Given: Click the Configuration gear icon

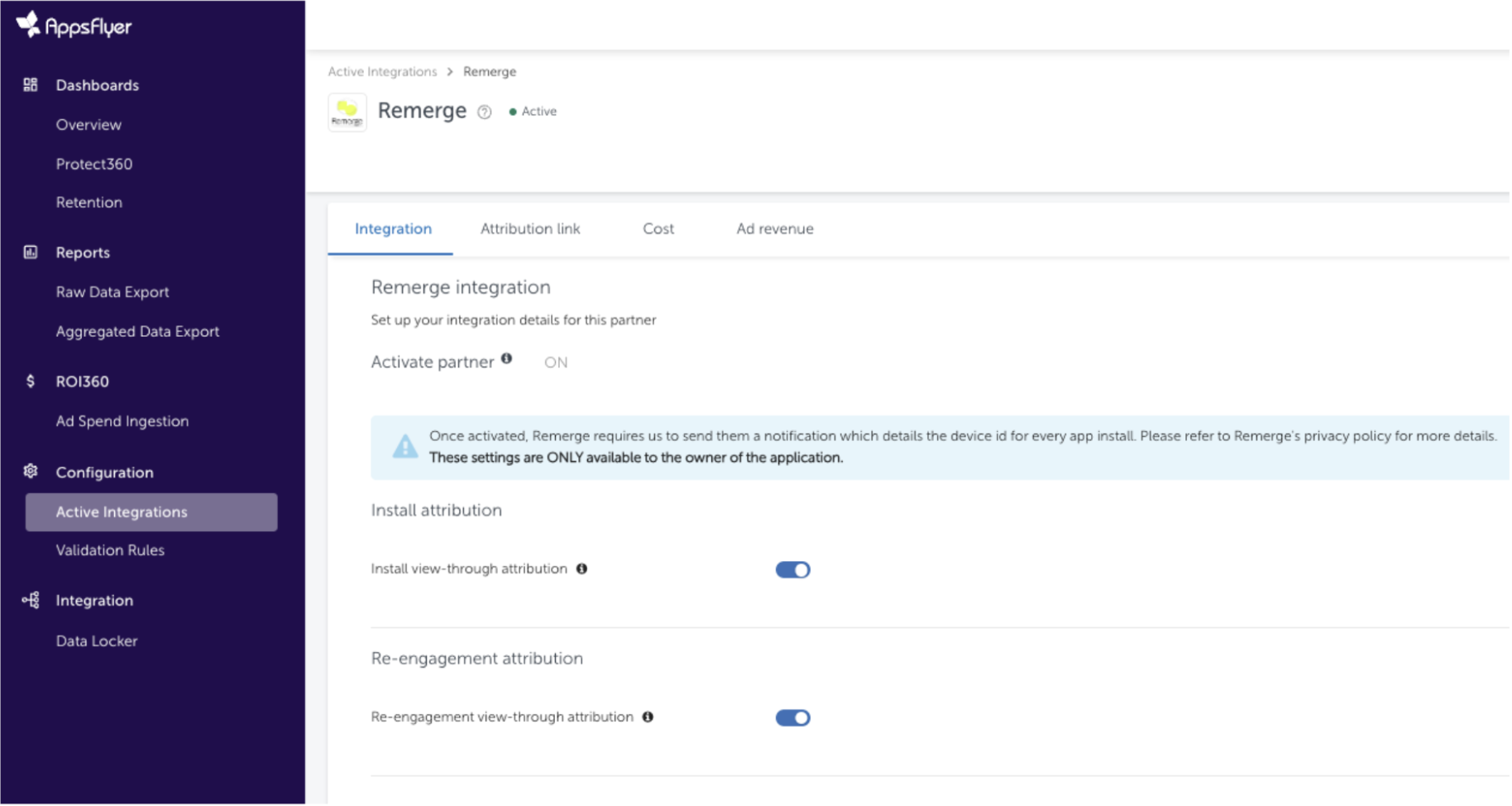Looking at the screenshot, I should point(31,472).
